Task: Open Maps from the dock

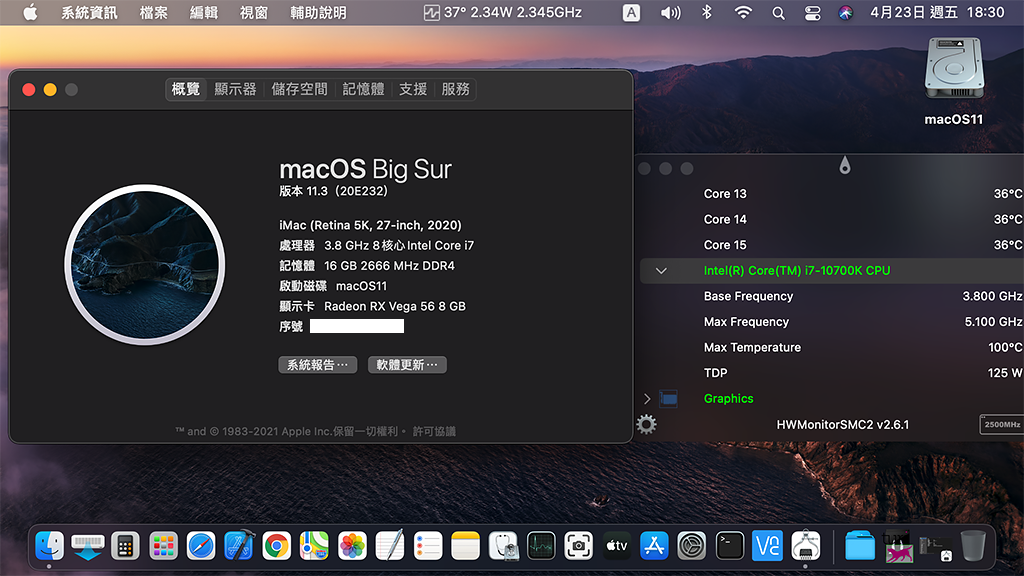Action: [x=314, y=545]
